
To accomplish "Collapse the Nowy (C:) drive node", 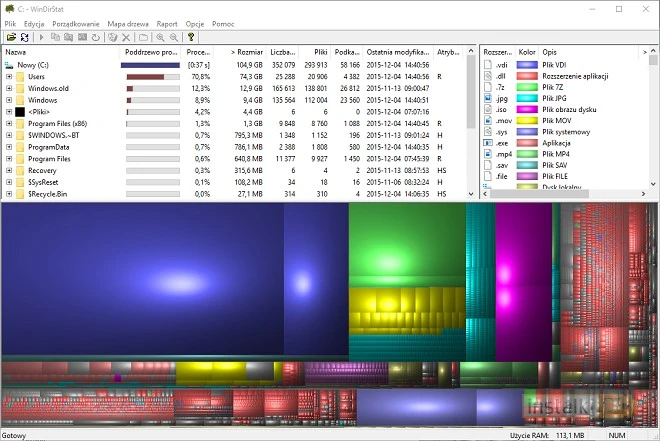I will click(9, 64).
